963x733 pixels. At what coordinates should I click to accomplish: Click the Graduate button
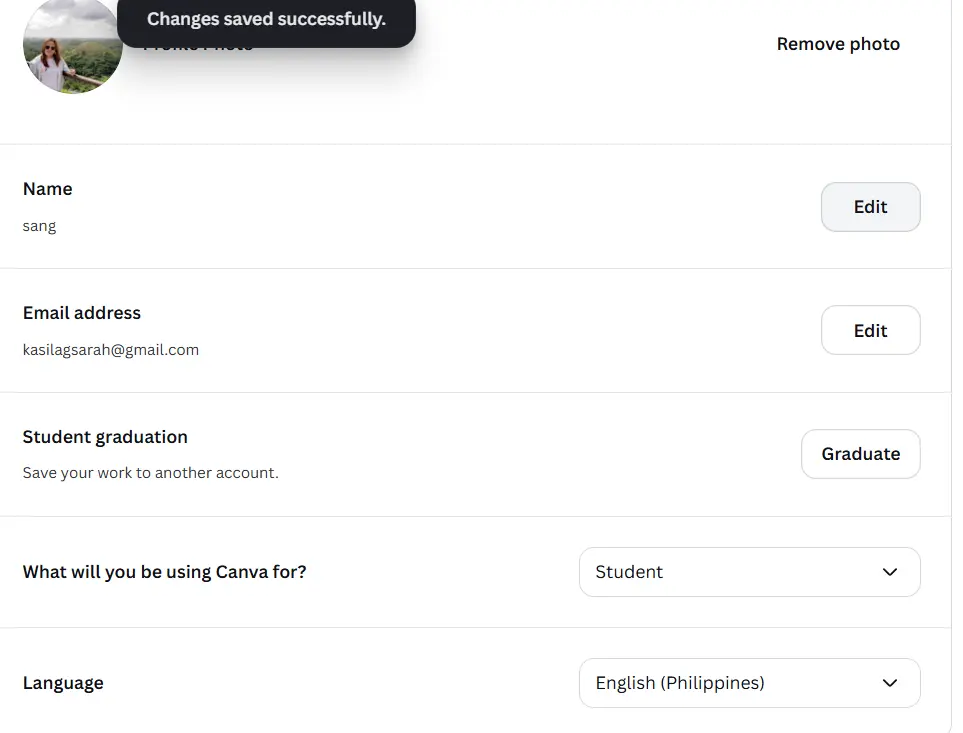860,454
